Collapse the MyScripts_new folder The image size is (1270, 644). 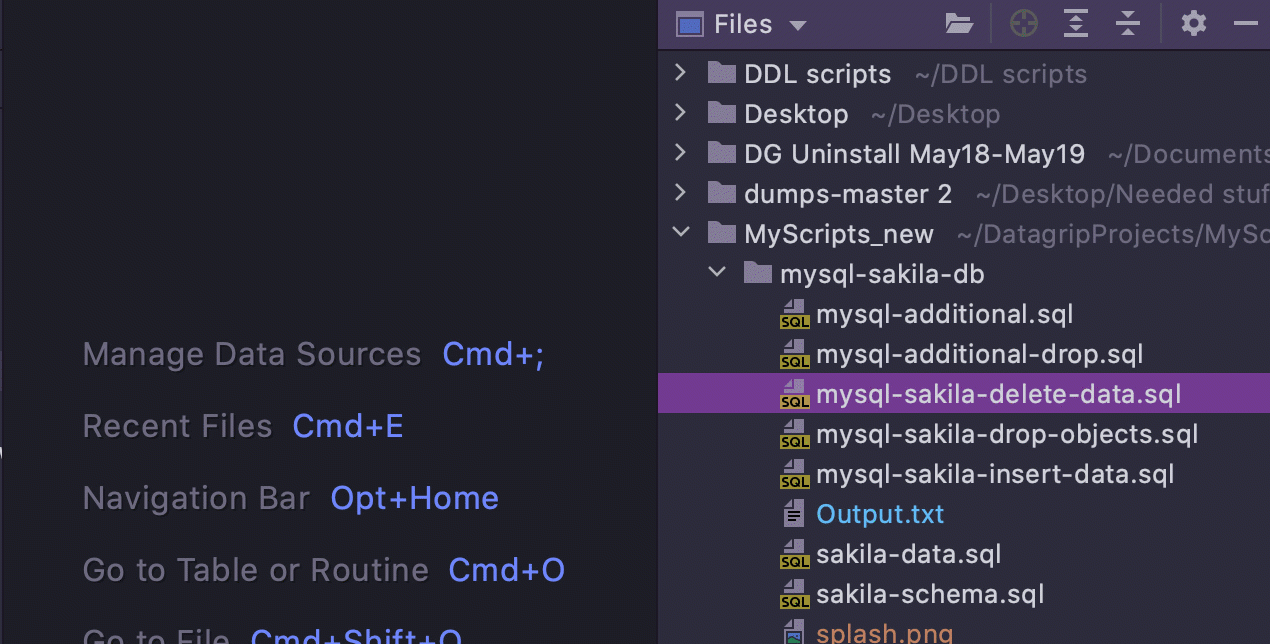(x=681, y=233)
